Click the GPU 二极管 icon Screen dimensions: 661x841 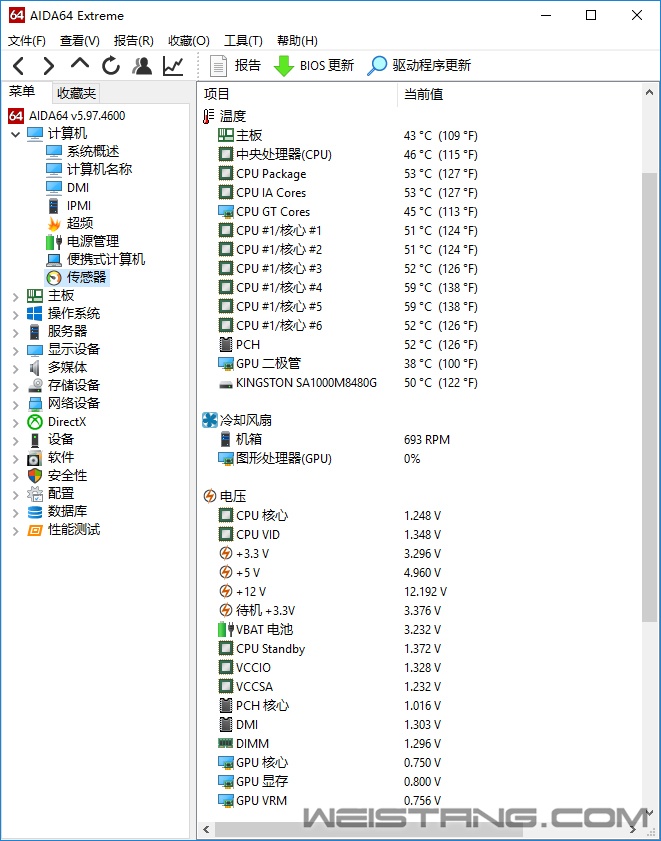(225, 364)
